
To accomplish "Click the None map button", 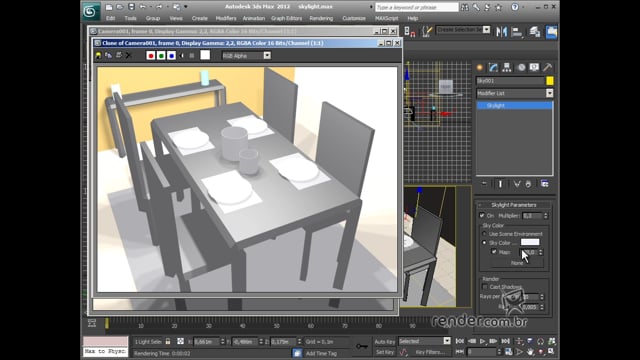I will tap(517, 263).
